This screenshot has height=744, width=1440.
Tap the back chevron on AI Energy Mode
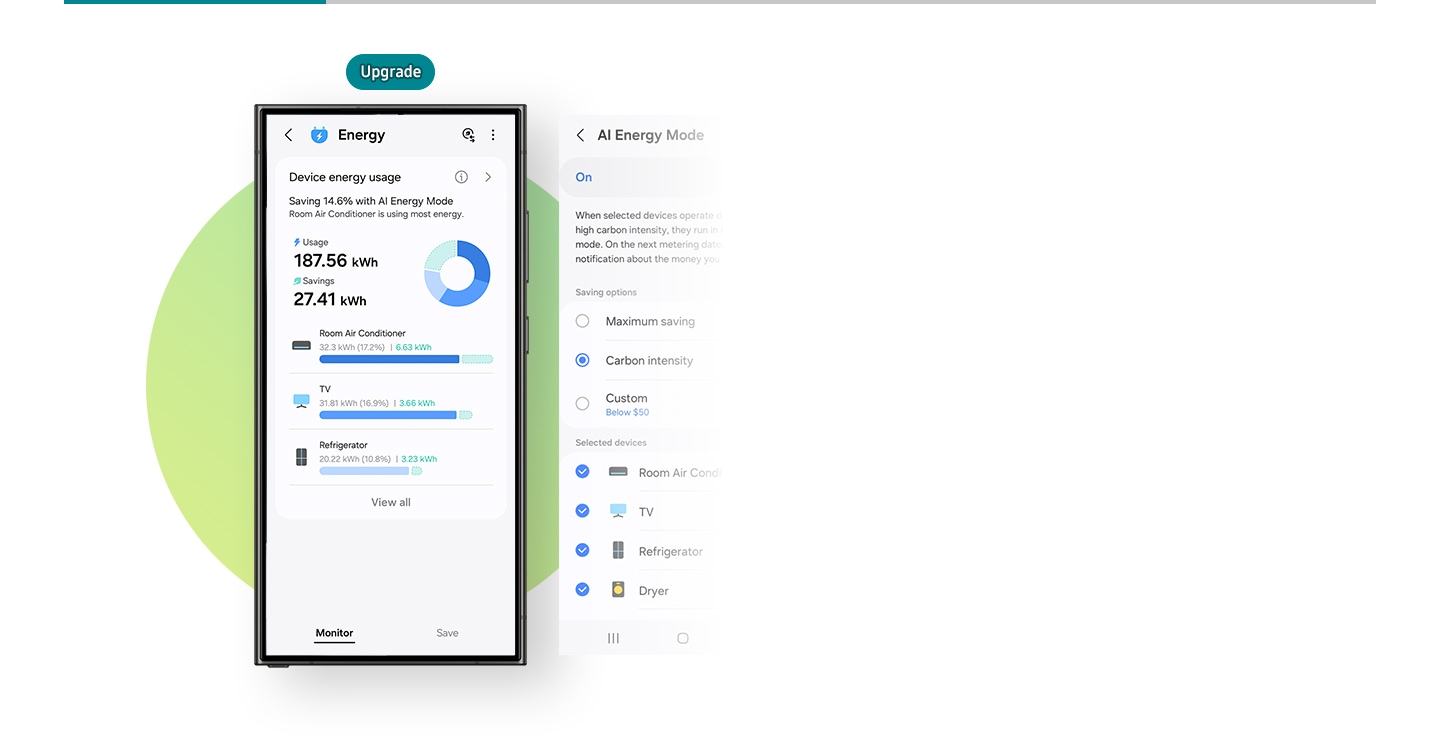(580, 135)
